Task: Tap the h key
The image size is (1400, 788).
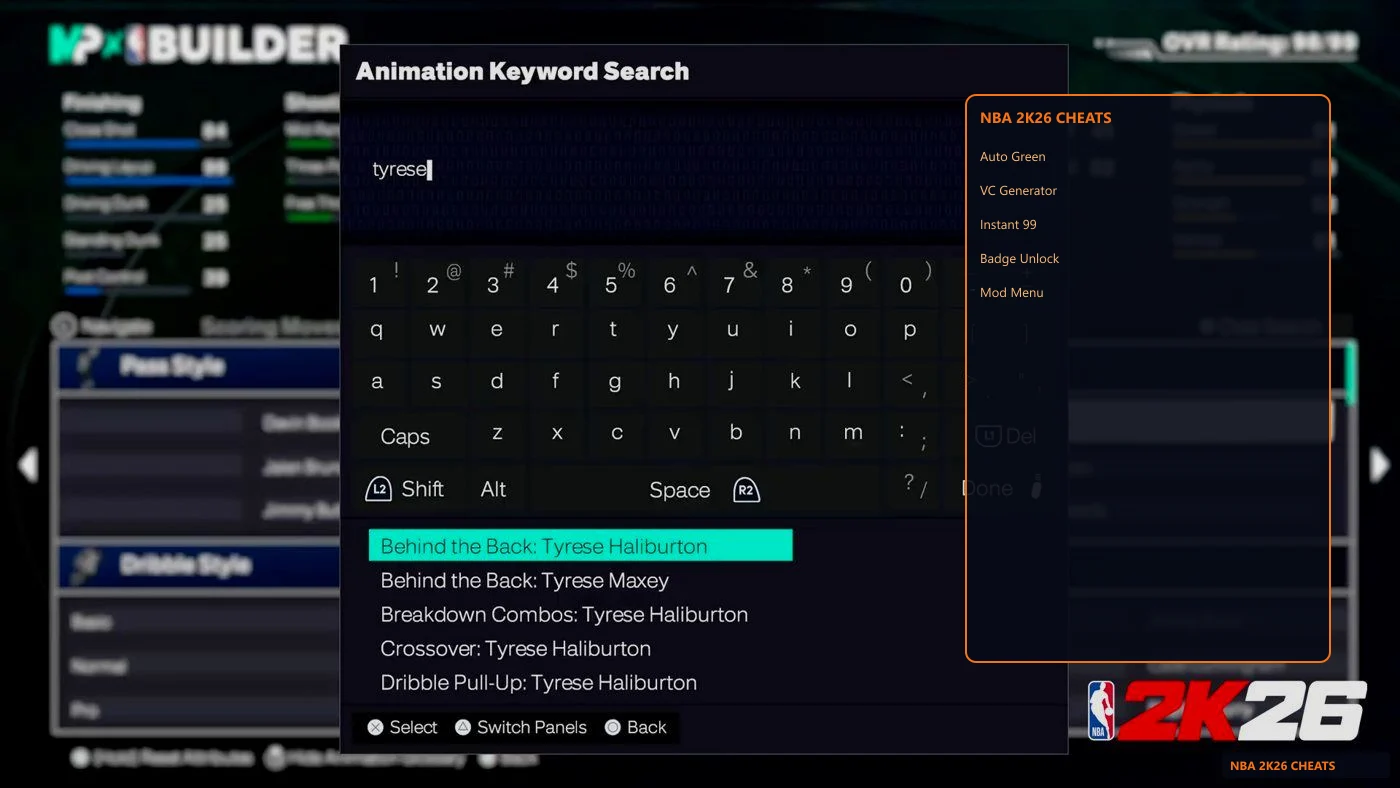Action: coord(674,381)
